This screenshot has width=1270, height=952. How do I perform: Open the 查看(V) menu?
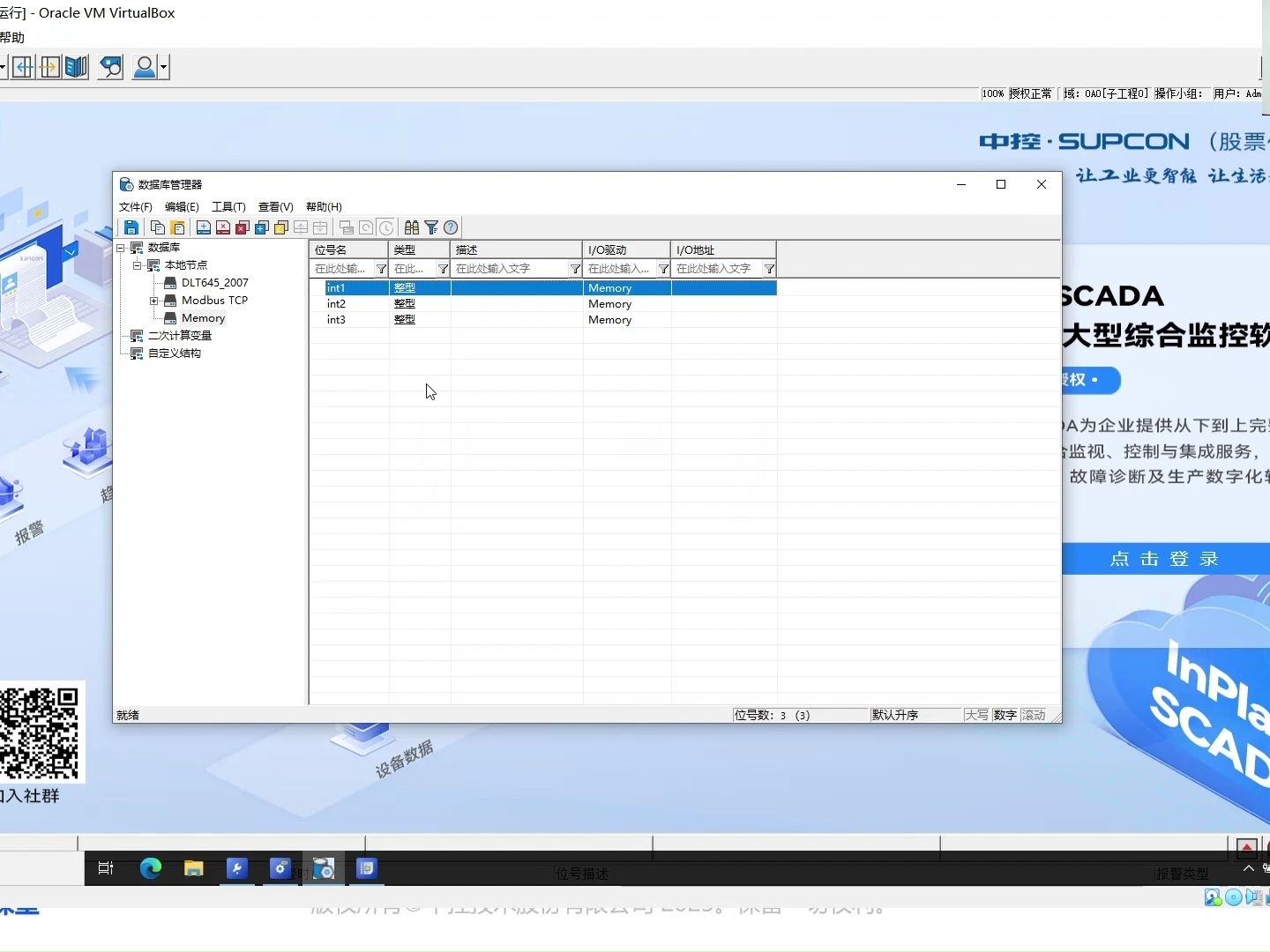pyautogui.click(x=275, y=207)
